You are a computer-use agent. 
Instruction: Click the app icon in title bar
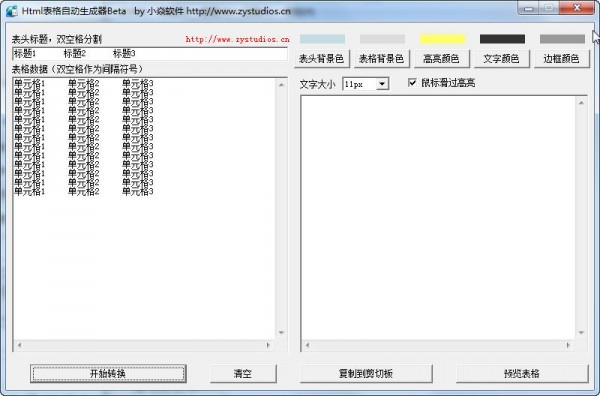[x=11, y=11]
